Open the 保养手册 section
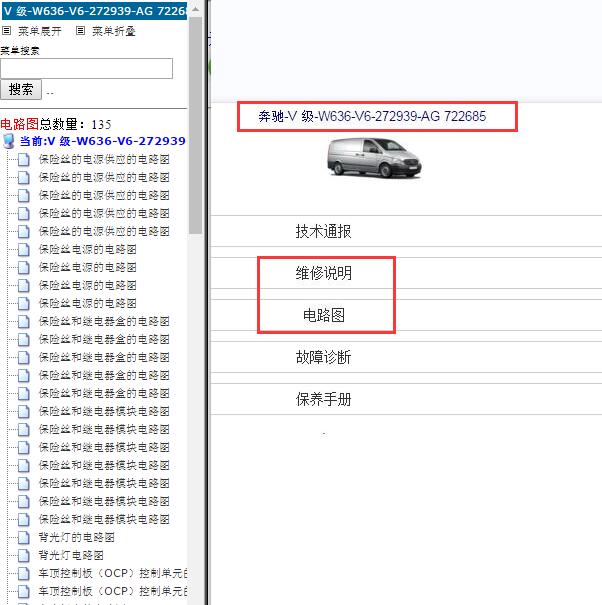This screenshot has height=605, width=602. pyautogui.click(x=323, y=399)
